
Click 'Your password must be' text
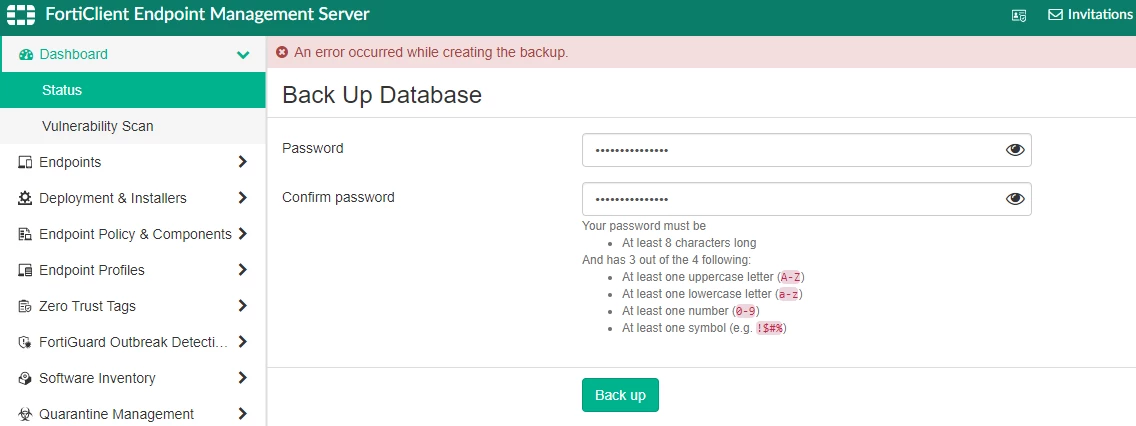[644, 226]
